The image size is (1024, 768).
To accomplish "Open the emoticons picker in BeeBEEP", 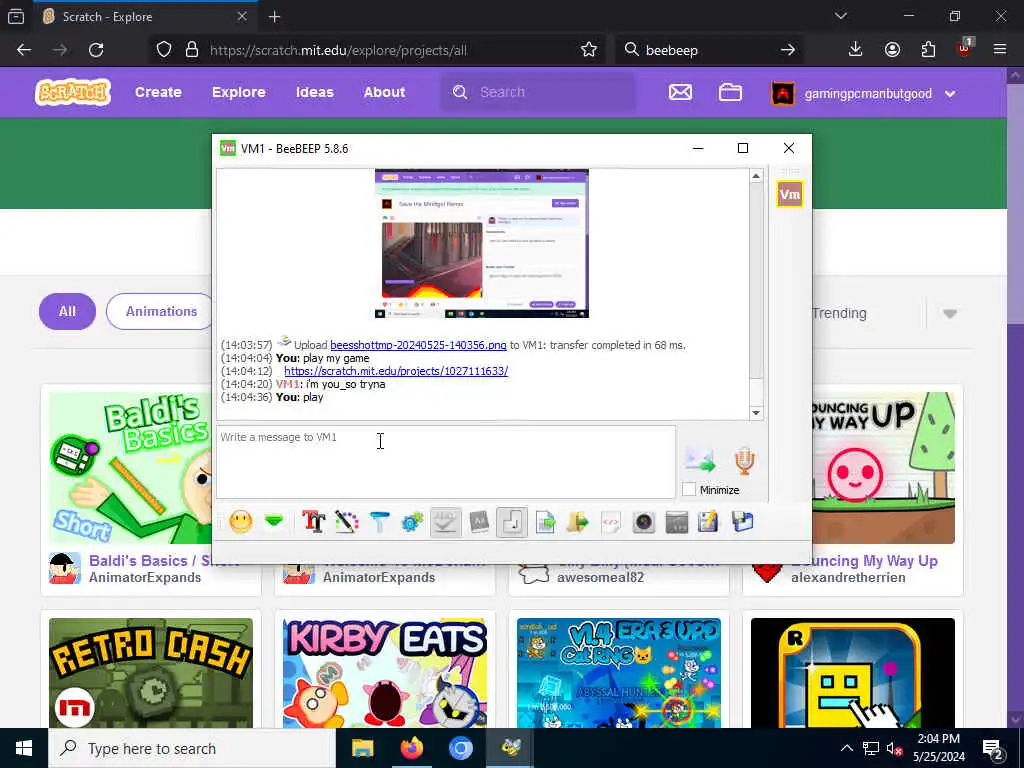I will [241, 521].
